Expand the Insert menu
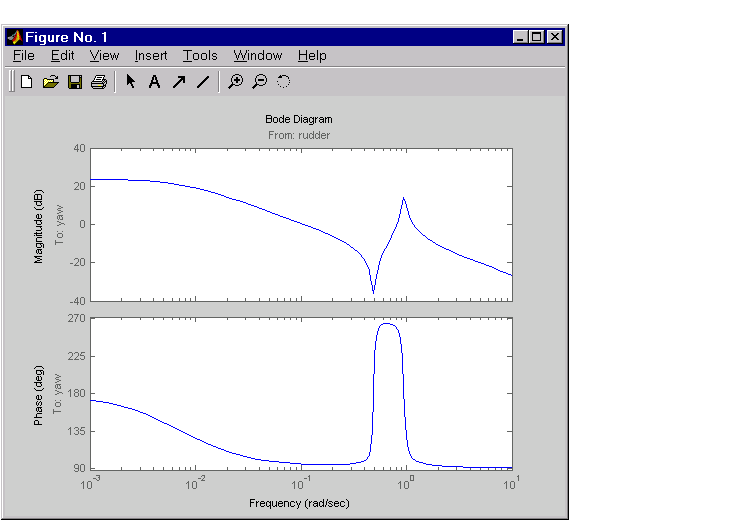 tap(151, 56)
